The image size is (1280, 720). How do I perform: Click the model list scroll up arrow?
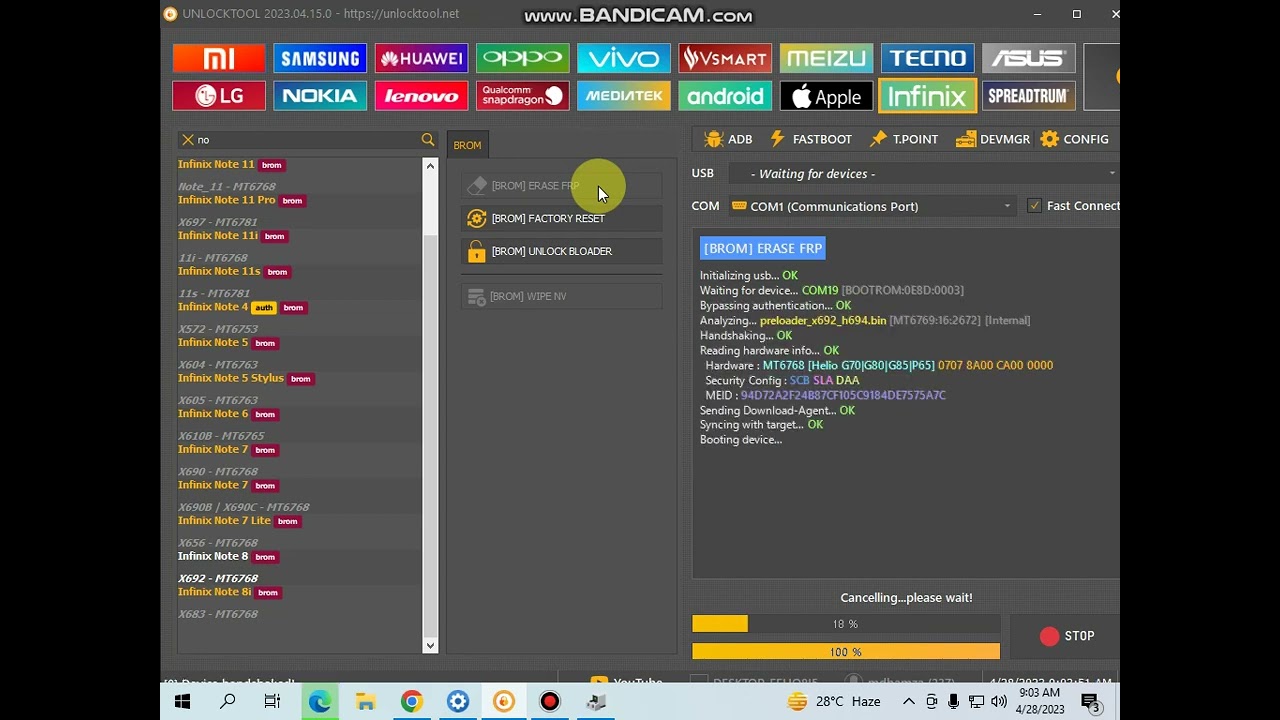coord(430,165)
